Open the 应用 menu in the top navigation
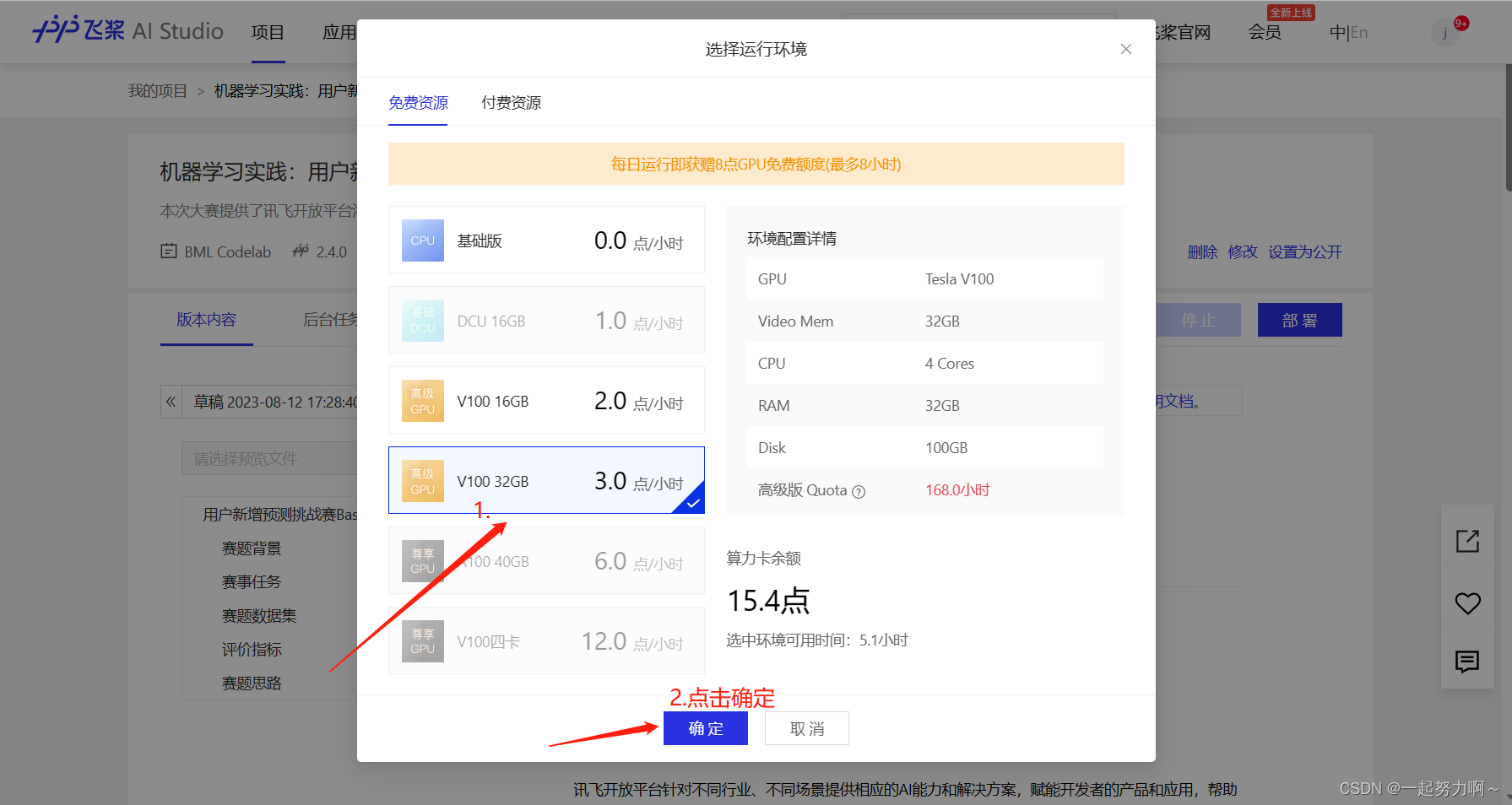Image resolution: width=1512 pixels, height=805 pixels. pos(339,32)
